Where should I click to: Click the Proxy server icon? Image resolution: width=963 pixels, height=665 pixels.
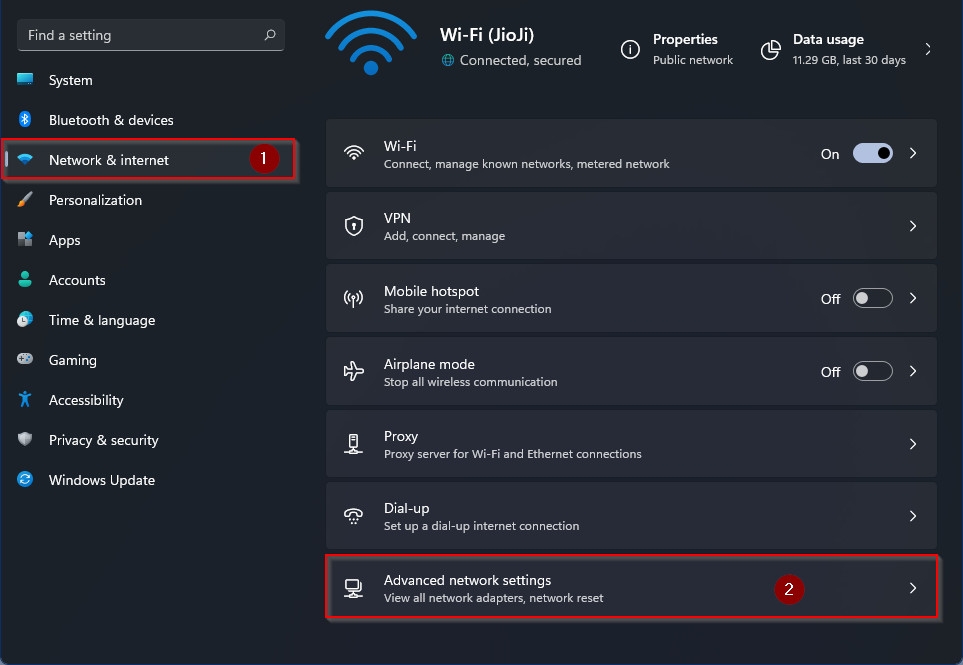pos(353,444)
